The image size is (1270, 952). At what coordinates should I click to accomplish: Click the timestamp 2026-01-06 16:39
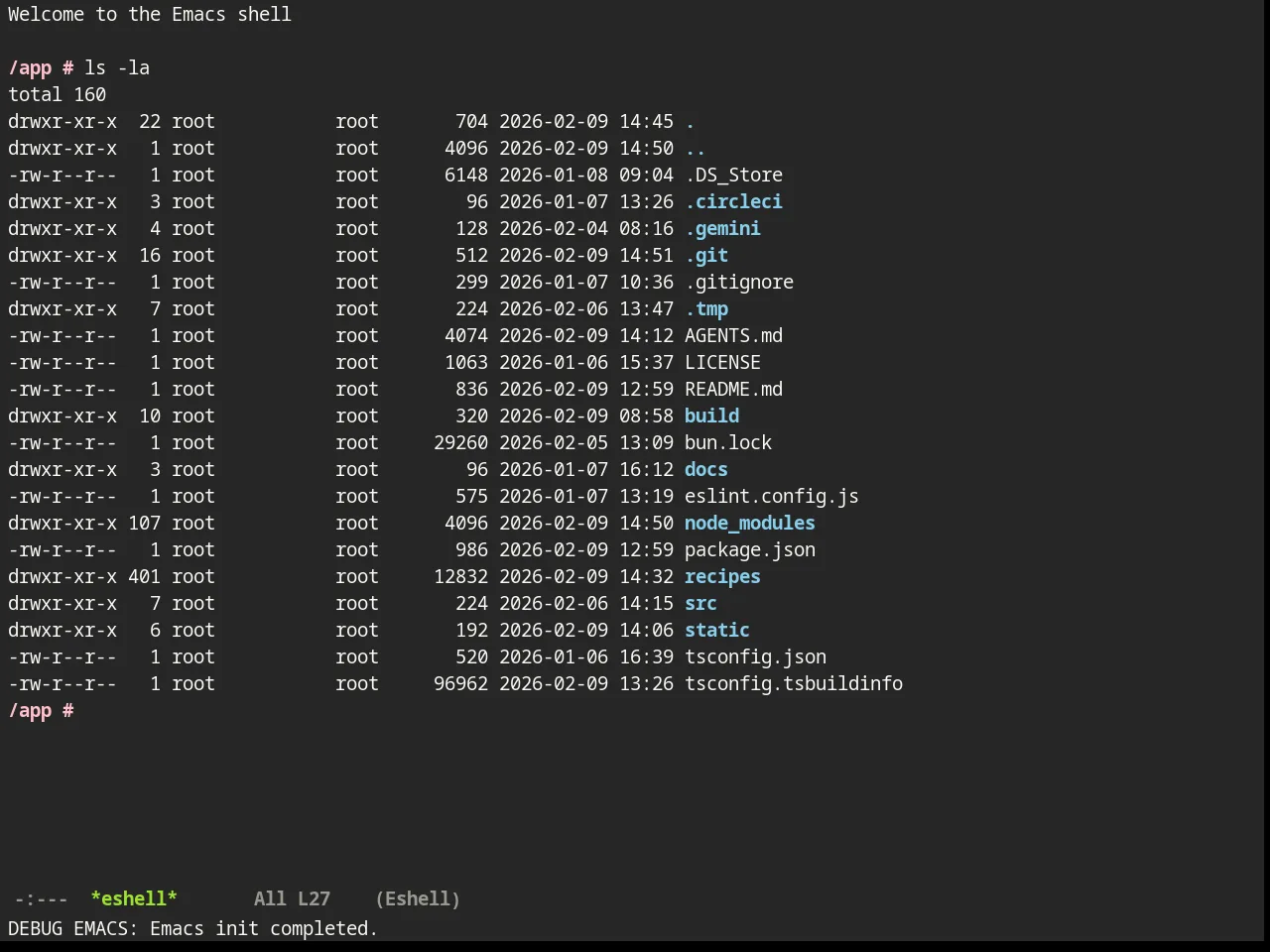coord(586,656)
